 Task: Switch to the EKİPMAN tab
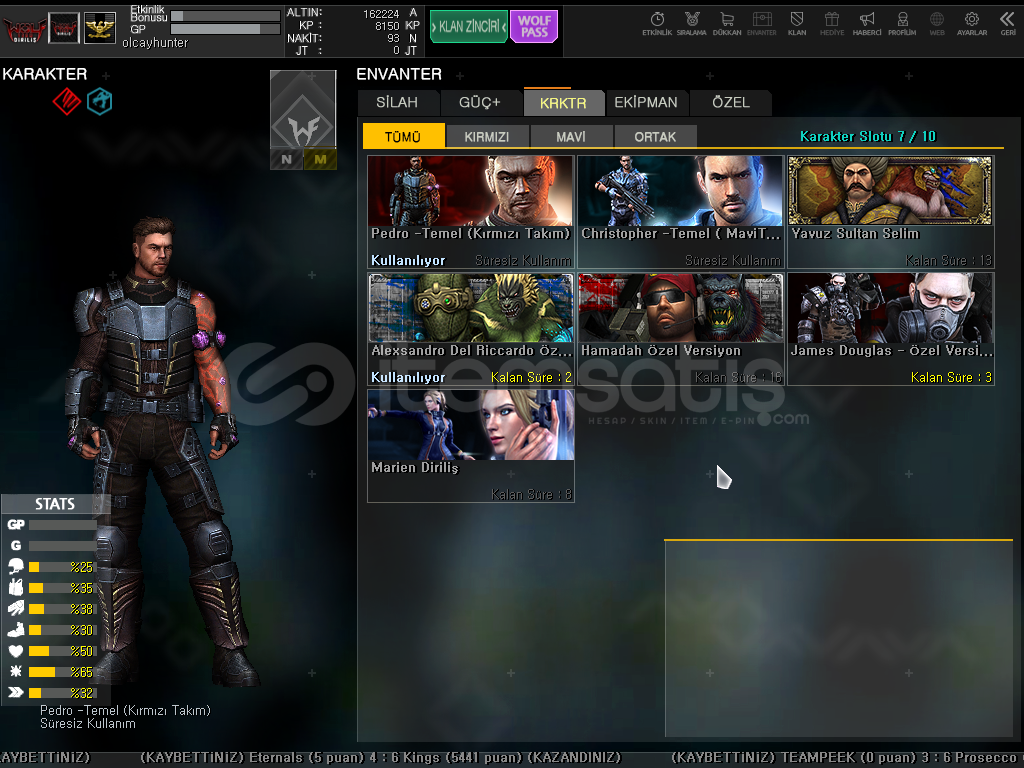pos(646,103)
